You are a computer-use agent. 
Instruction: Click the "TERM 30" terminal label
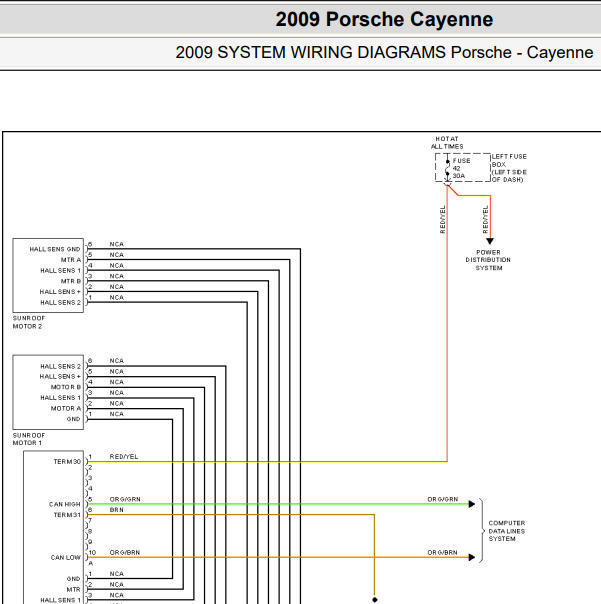(x=67, y=461)
